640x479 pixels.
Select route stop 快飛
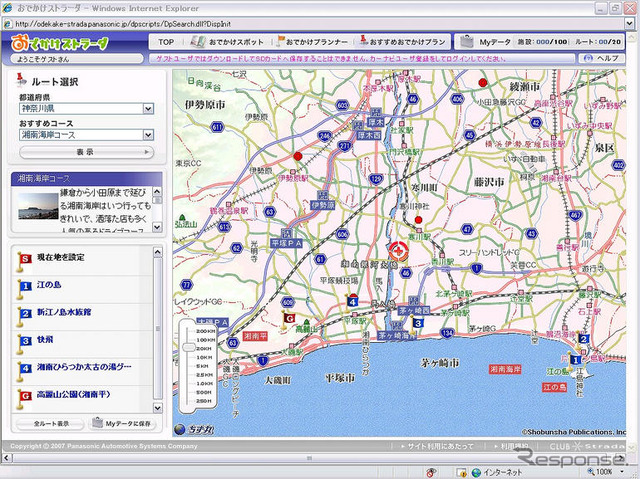45,339
